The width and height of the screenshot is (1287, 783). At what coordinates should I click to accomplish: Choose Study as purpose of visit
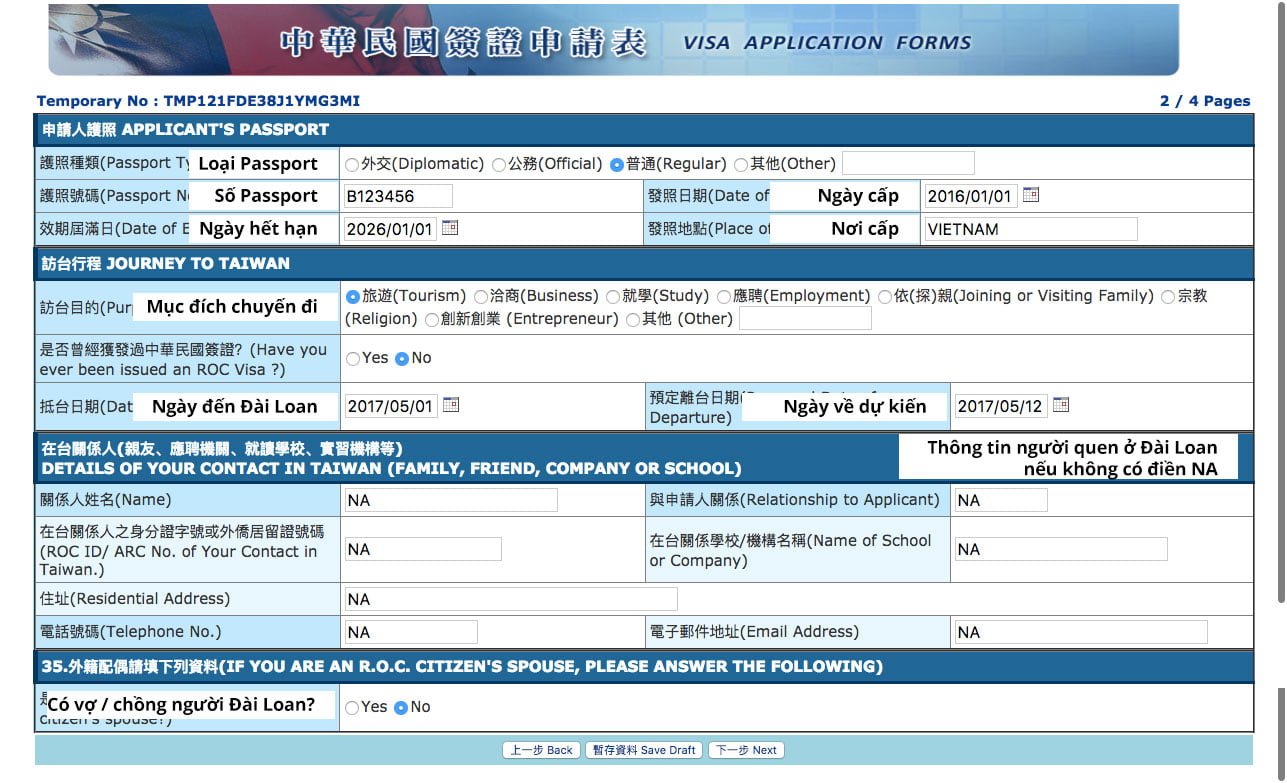click(x=613, y=297)
